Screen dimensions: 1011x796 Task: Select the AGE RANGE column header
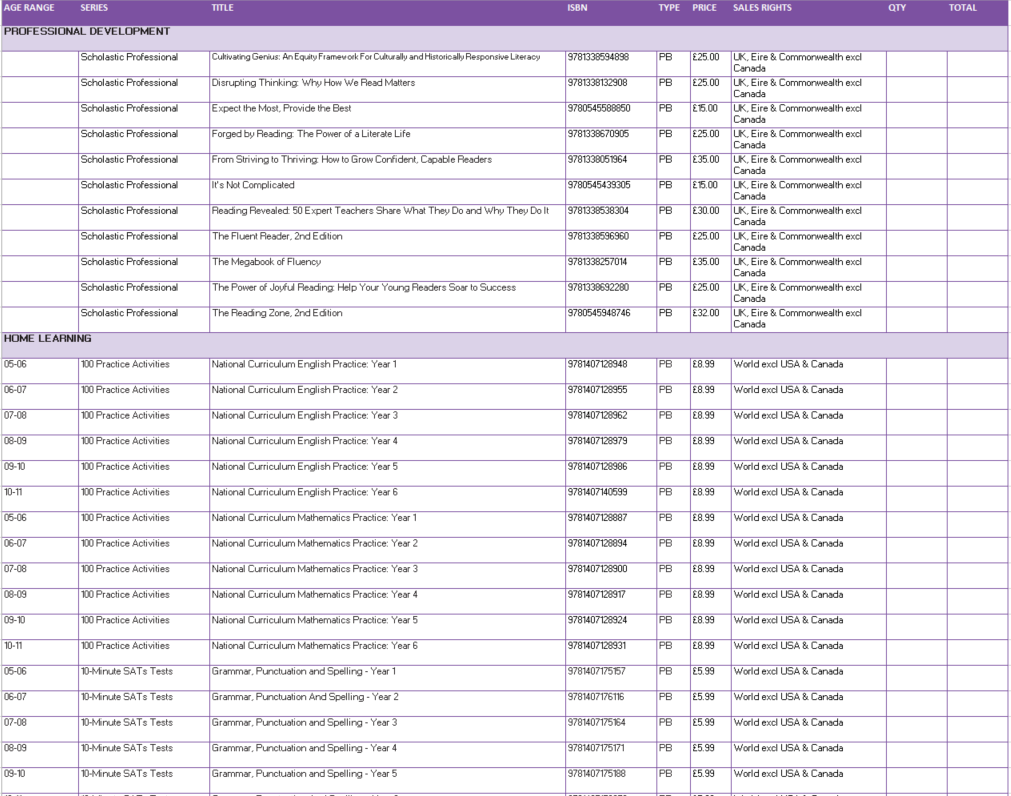pos(29,8)
